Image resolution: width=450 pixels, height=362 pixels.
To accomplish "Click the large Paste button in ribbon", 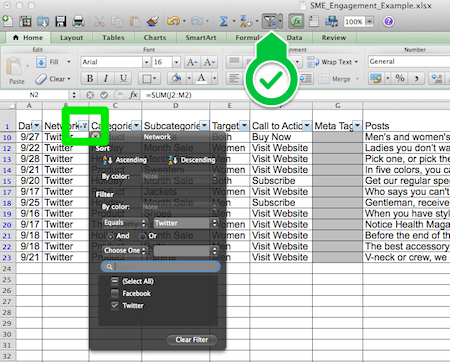I will tap(15, 70).
